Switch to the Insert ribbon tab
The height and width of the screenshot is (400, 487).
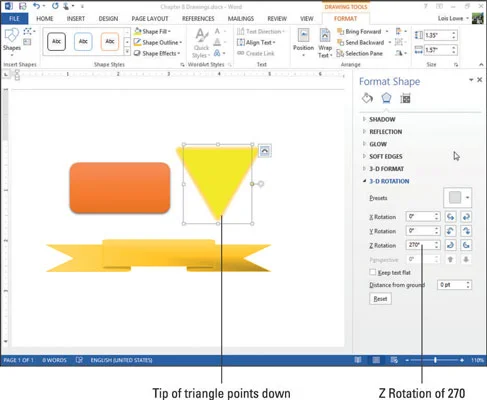[76, 19]
